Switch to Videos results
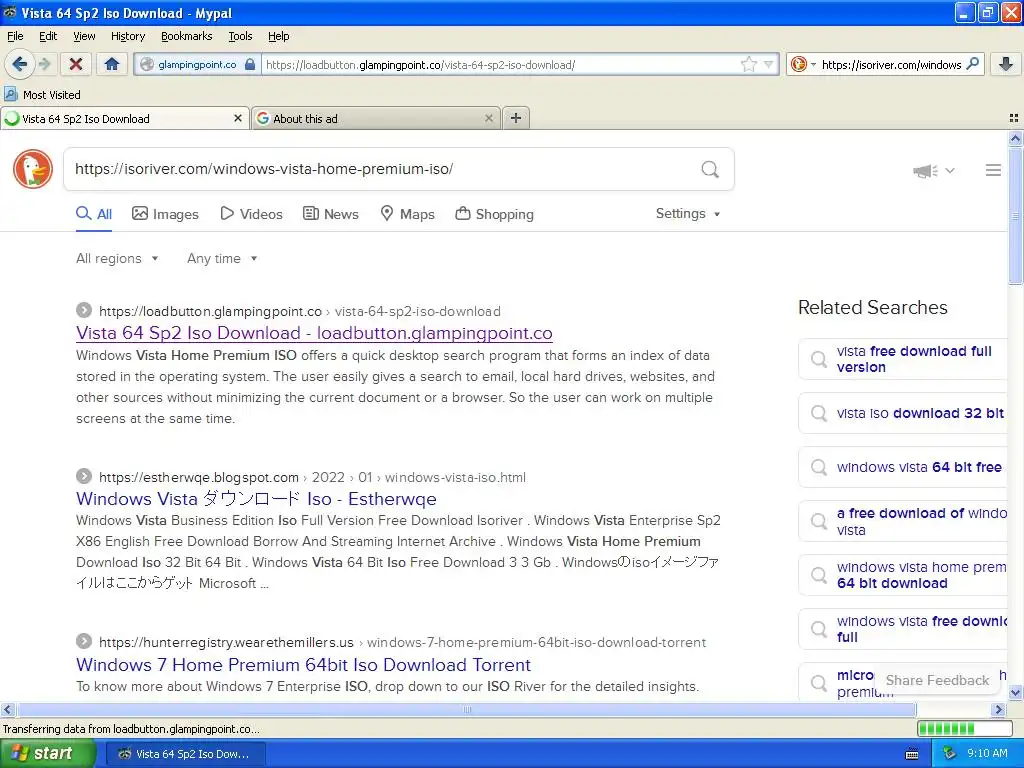1024x768 pixels. [x=251, y=214]
